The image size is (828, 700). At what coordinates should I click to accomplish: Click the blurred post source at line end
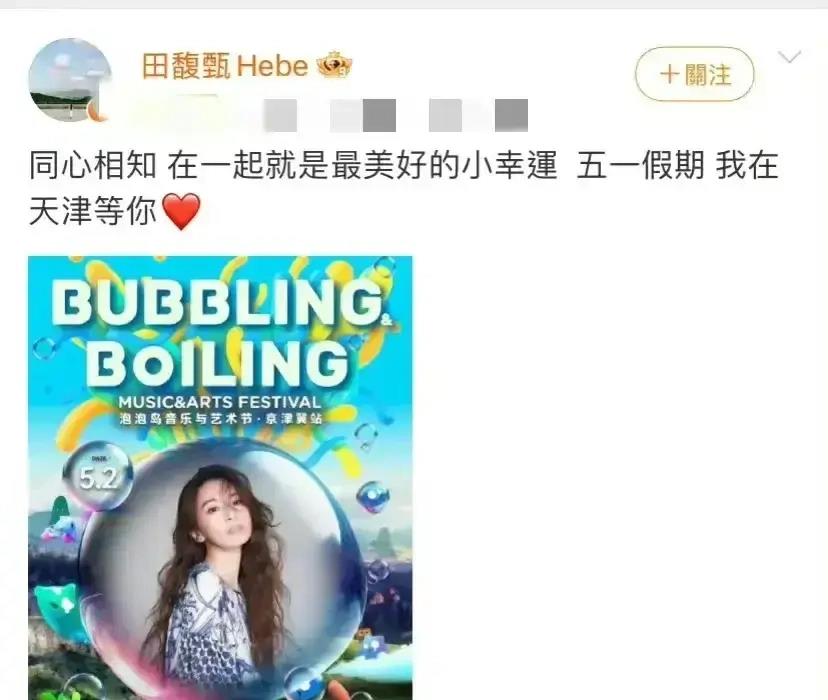pyautogui.click(x=478, y=115)
